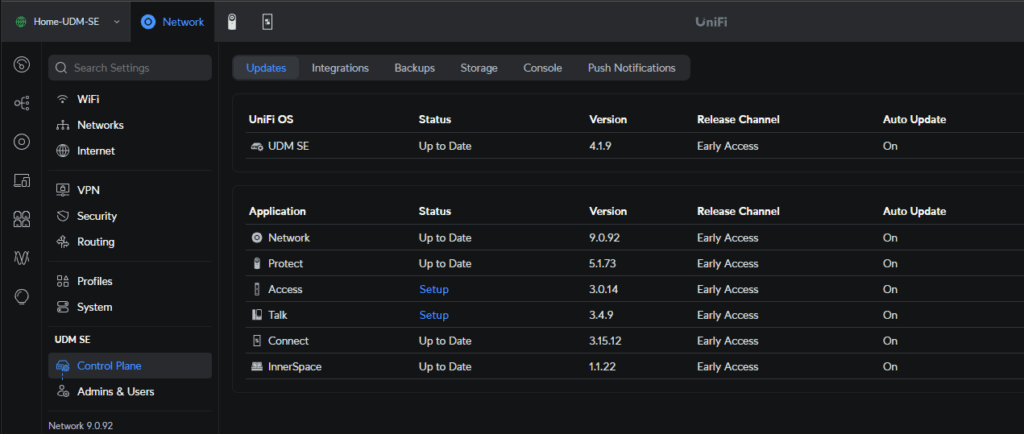Open the client devices icon in left rail
The width and height of the screenshot is (1024, 434).
pyautogui.click(x=22, y=181)
